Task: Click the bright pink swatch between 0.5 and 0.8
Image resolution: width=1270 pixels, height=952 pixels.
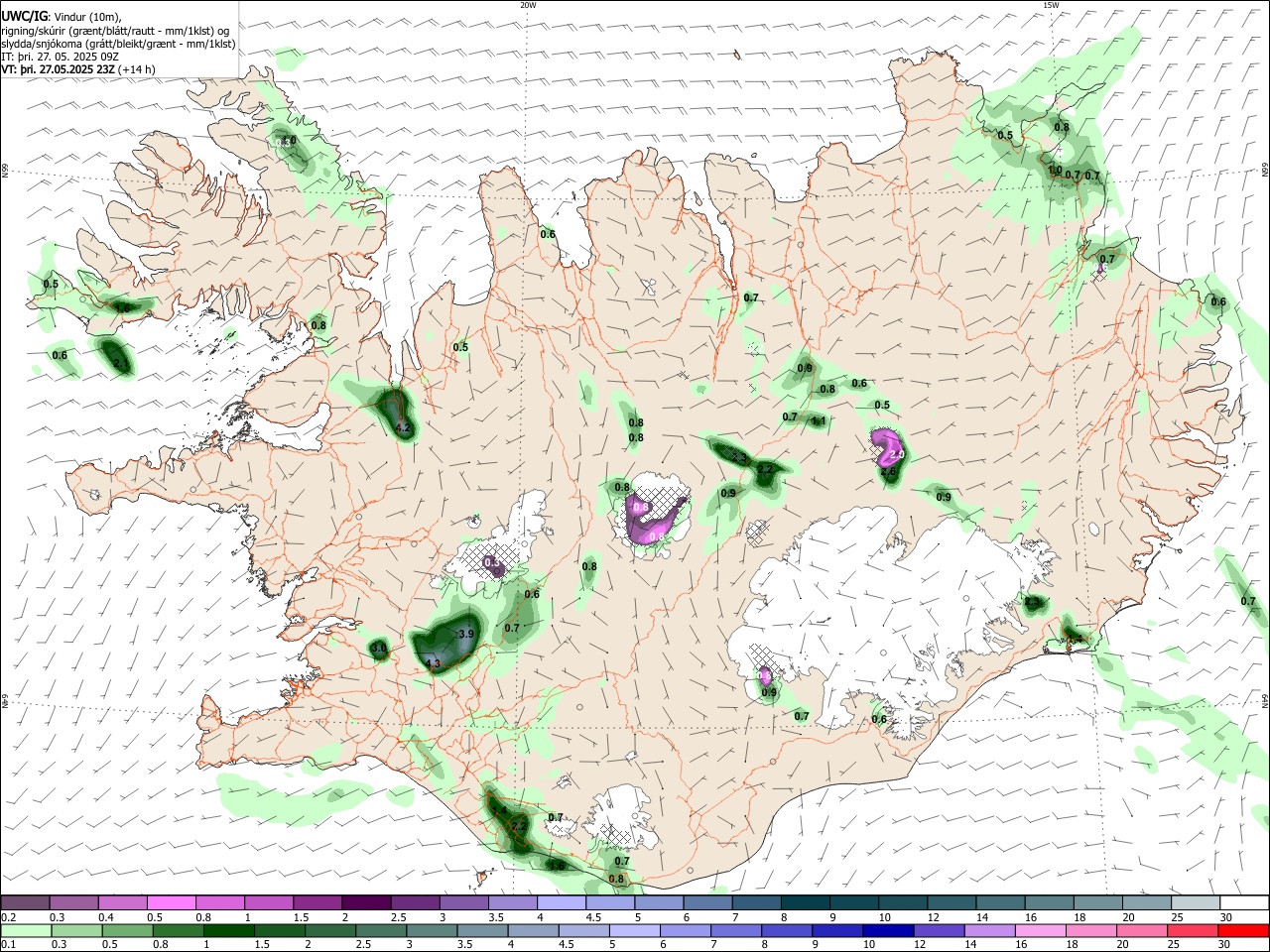Action: (x=171, y=902)
